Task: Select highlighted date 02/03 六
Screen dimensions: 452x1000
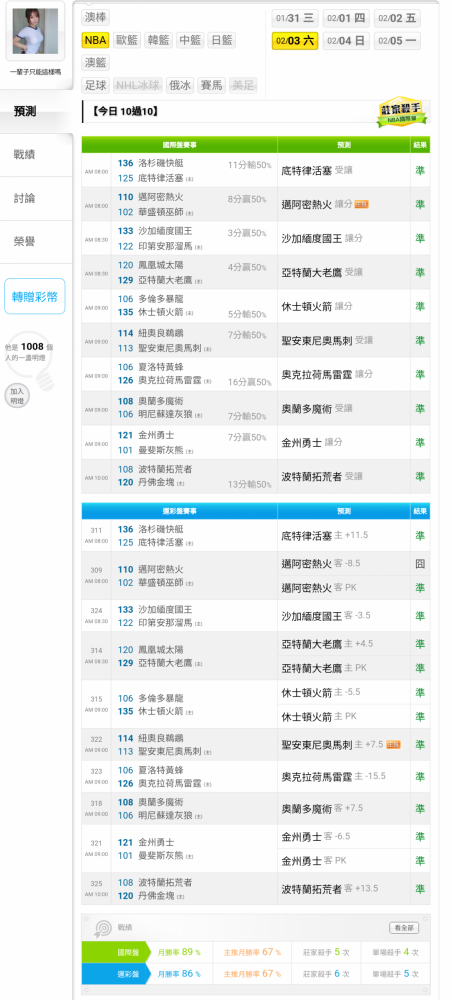Action: click(295, 41)
